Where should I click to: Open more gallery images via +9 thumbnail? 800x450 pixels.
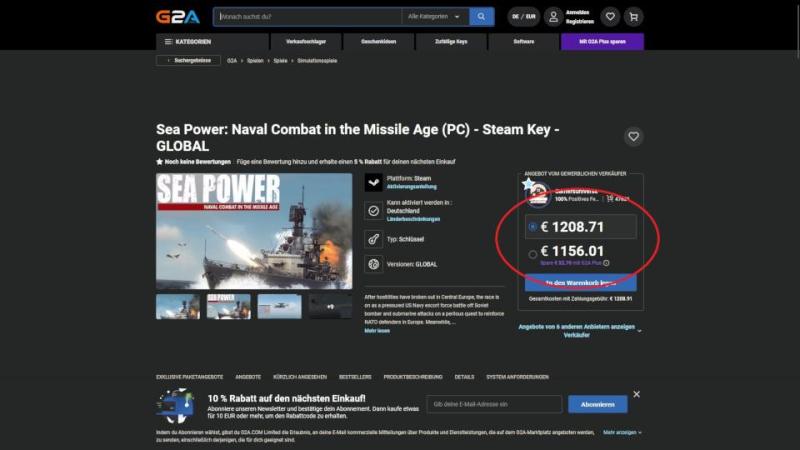click(x=330, y=306)
